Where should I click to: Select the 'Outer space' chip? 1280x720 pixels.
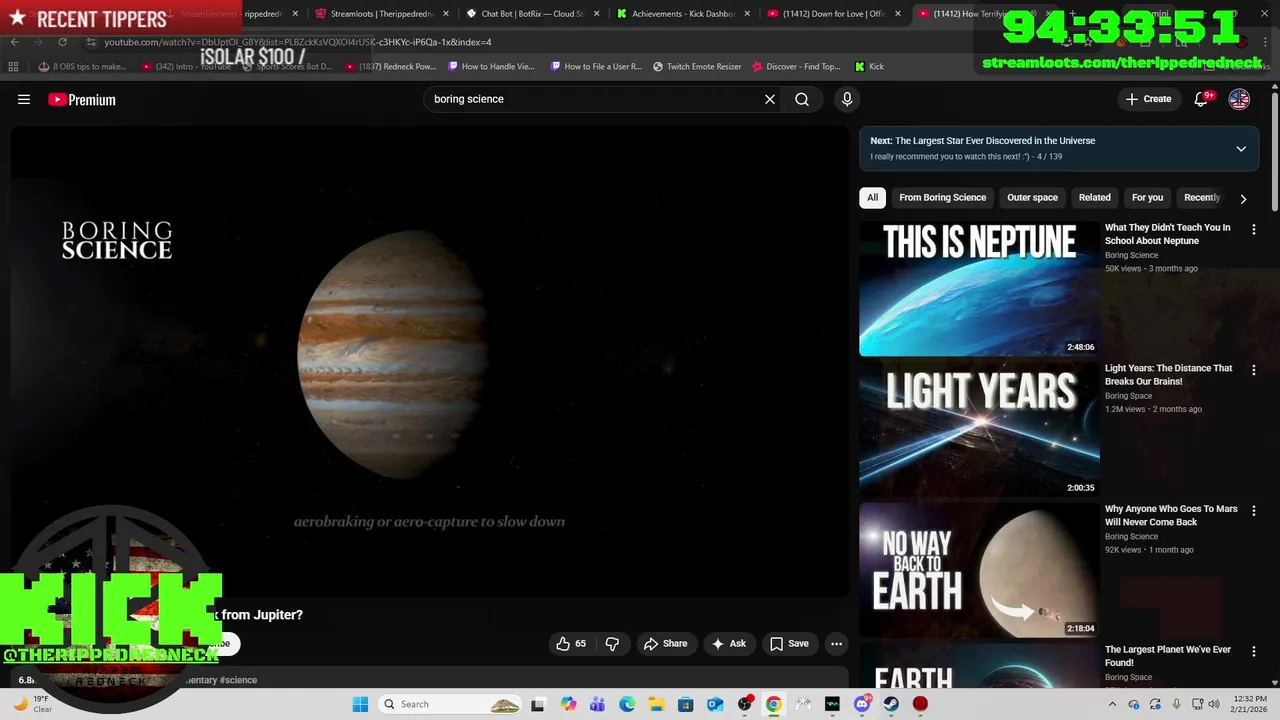click(x=1032, y=198)
